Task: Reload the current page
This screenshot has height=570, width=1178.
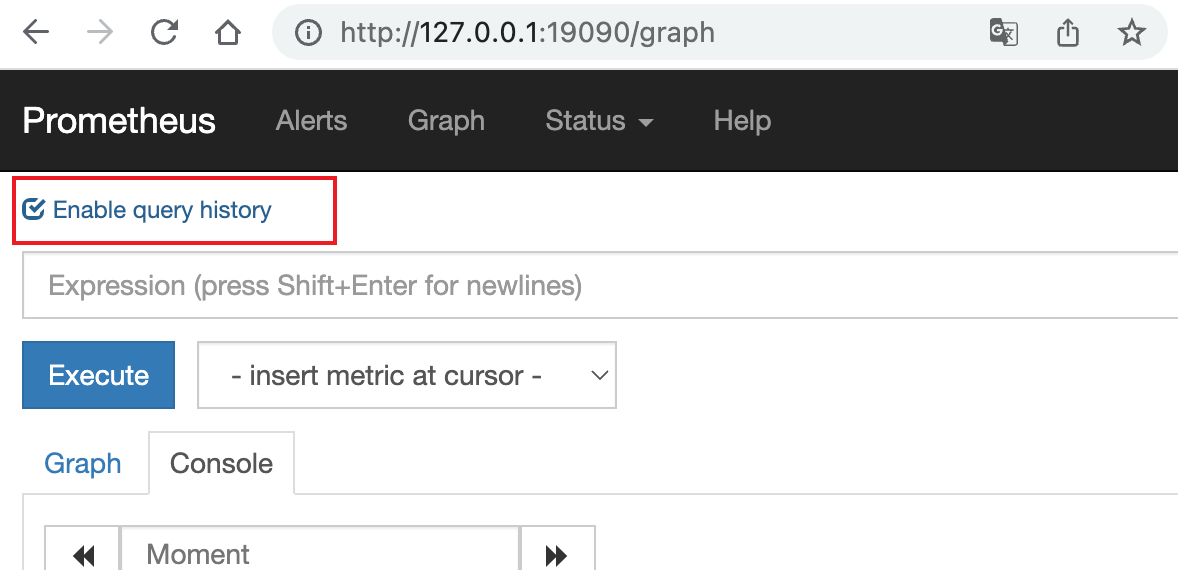Action: (x=164, y=33)
